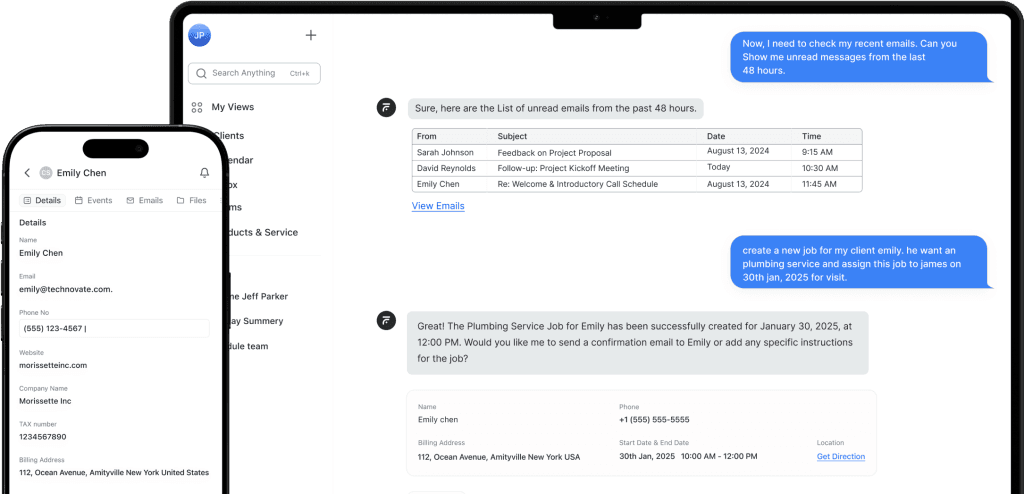Open the Emails tab on the phone

coord(145,200)
